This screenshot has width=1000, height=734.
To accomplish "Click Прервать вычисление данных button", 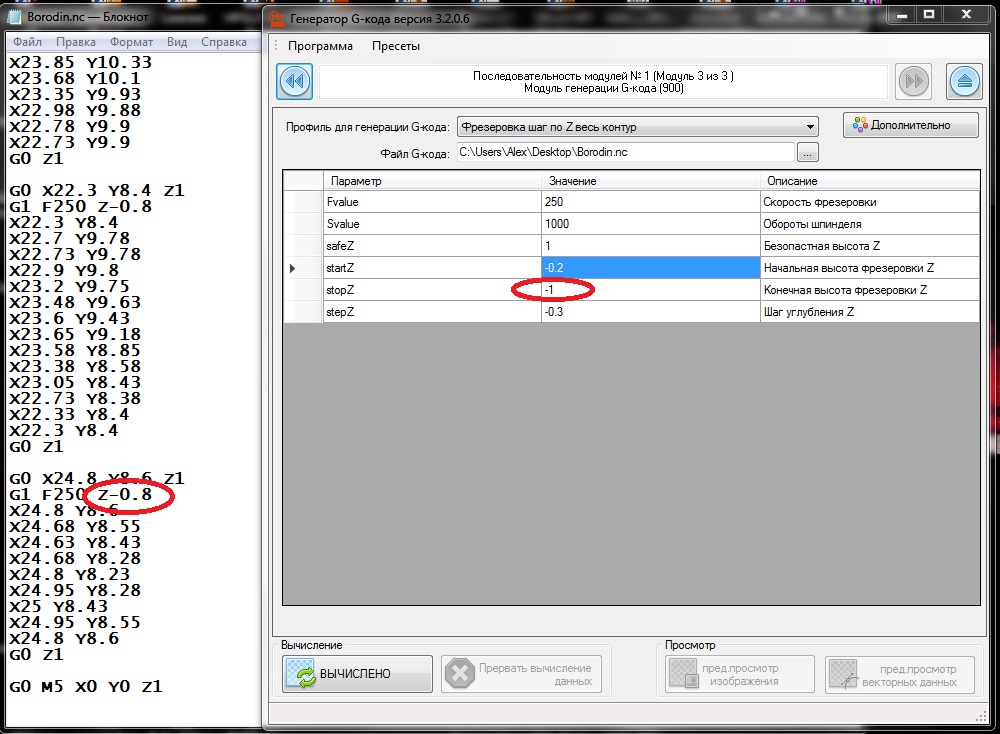I will pos(522,674).
